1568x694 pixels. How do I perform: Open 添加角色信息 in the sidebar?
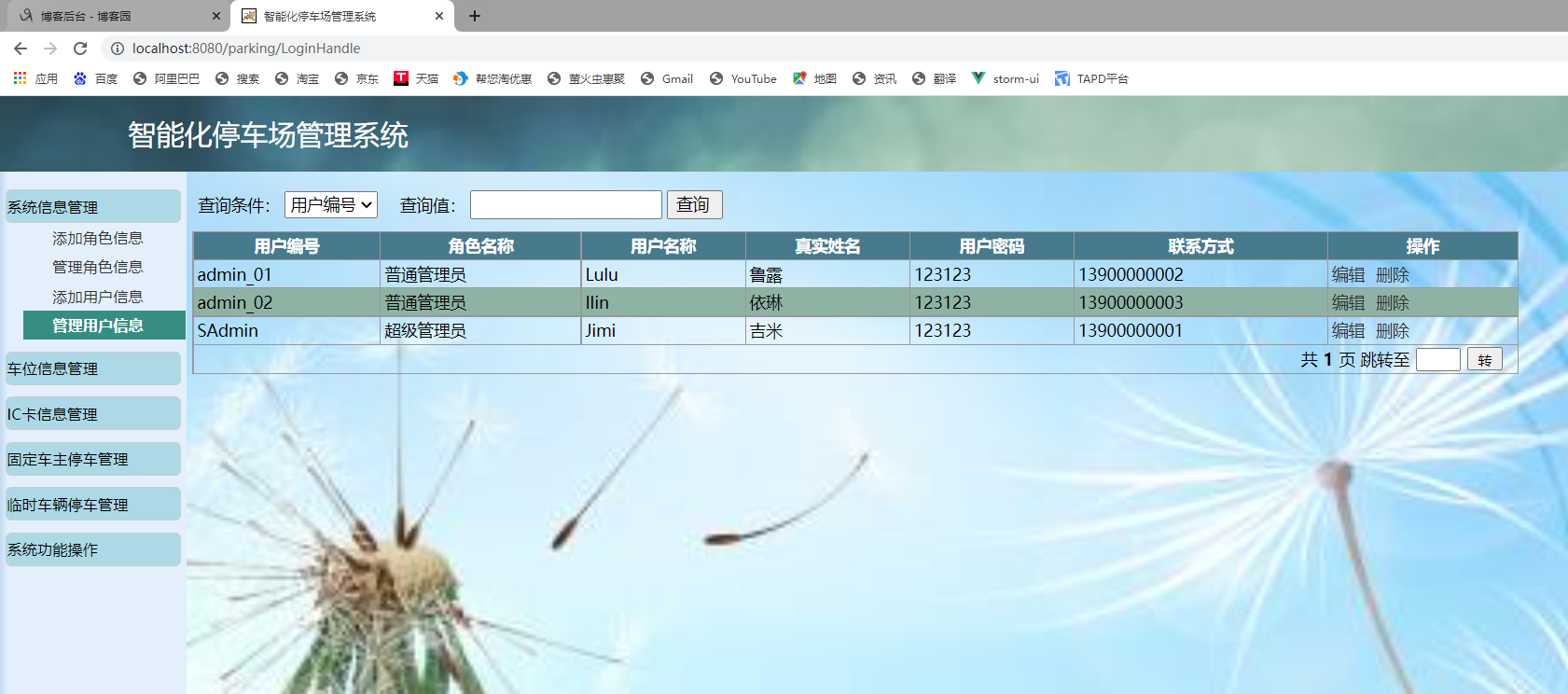(x=98, y=239)
